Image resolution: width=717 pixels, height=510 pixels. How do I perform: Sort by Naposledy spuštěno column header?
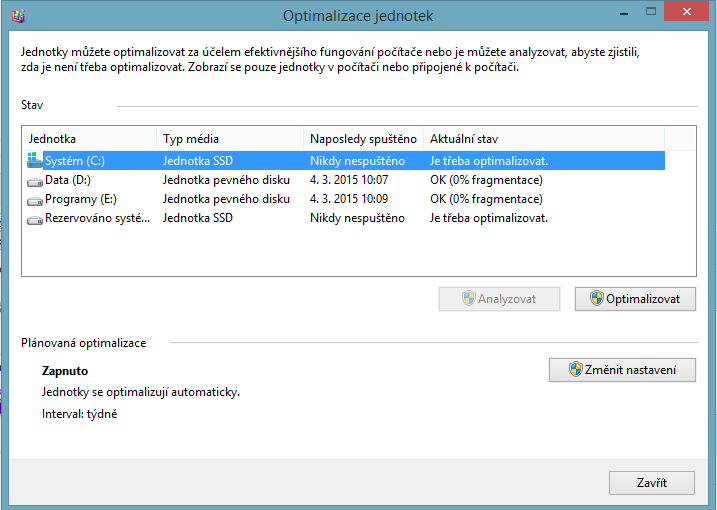[364, 139]
